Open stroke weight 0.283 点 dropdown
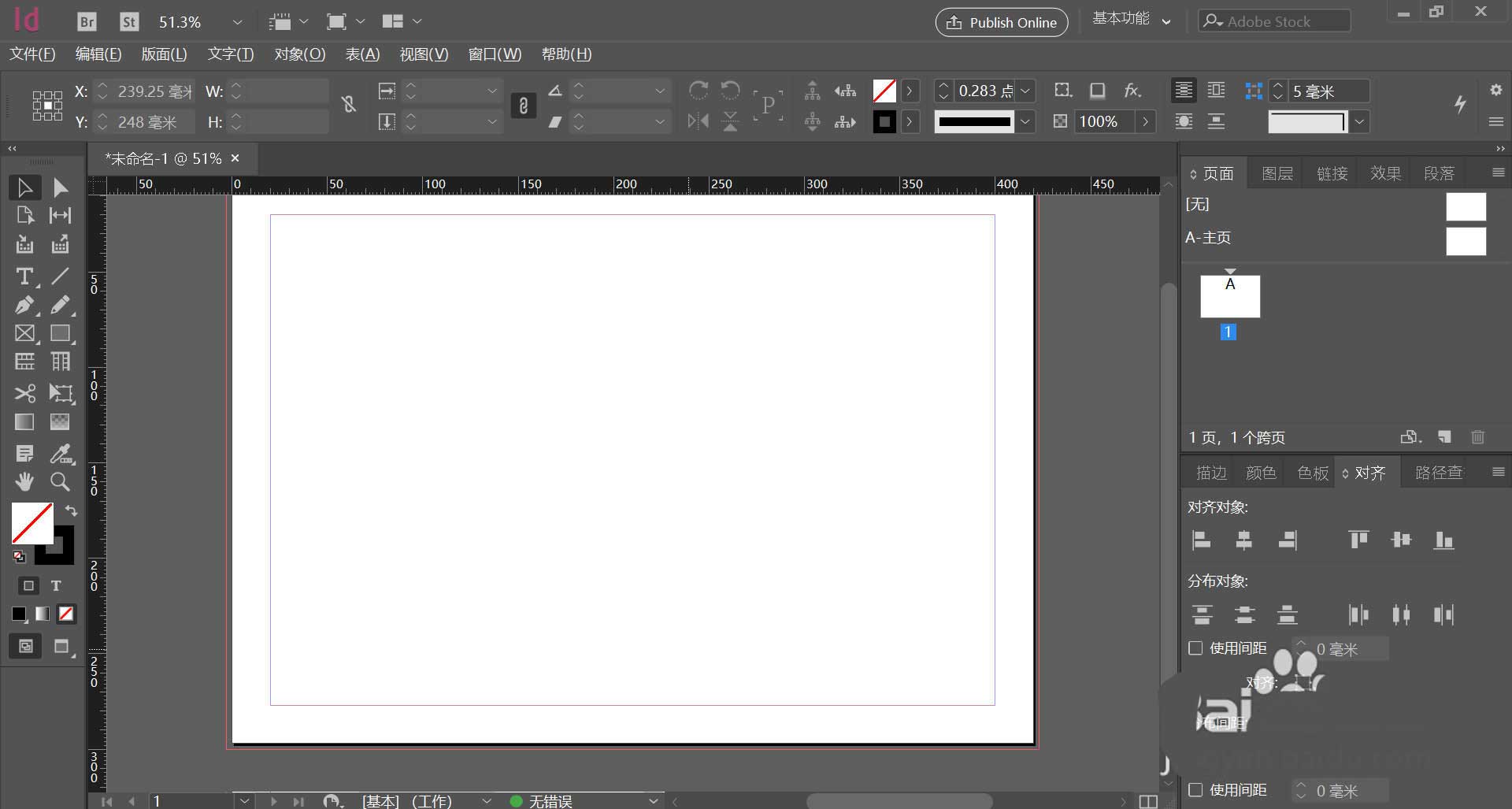The height and width of the screenshot is (809, 1512). tap(1025, 91)
